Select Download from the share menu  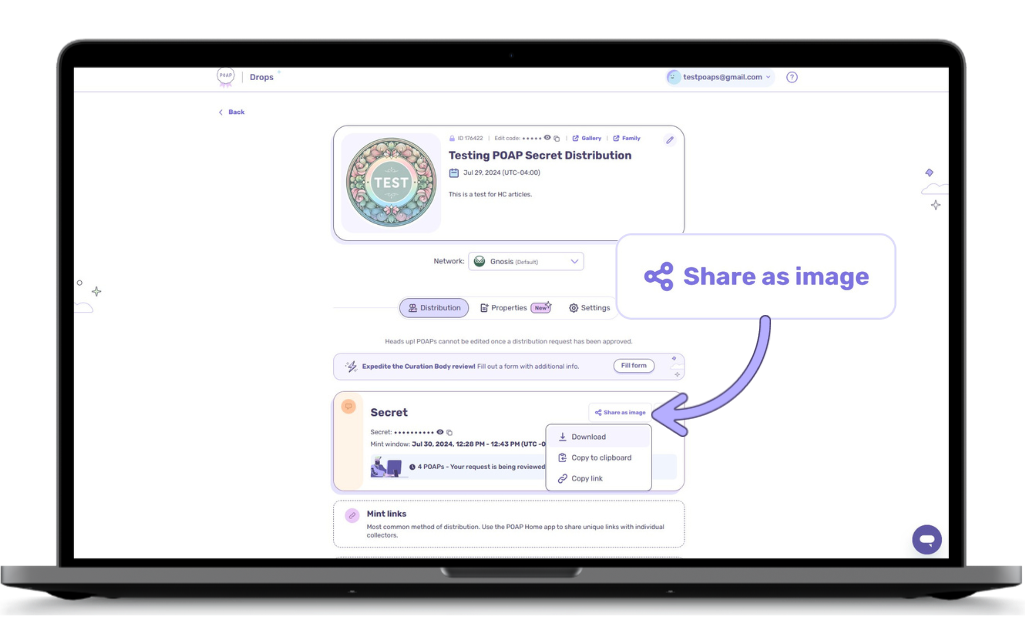pyautogui.click(x=588, y=437)
